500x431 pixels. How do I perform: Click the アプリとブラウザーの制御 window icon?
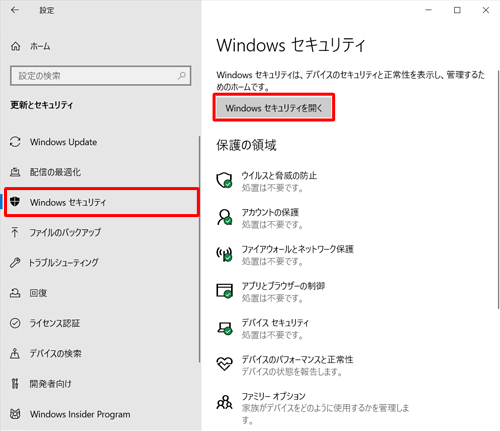(x=224, y=291)
